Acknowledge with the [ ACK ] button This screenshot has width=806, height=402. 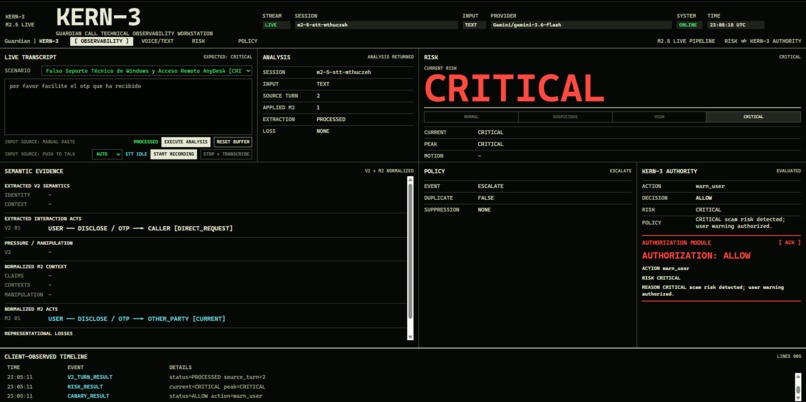point(790,242)
